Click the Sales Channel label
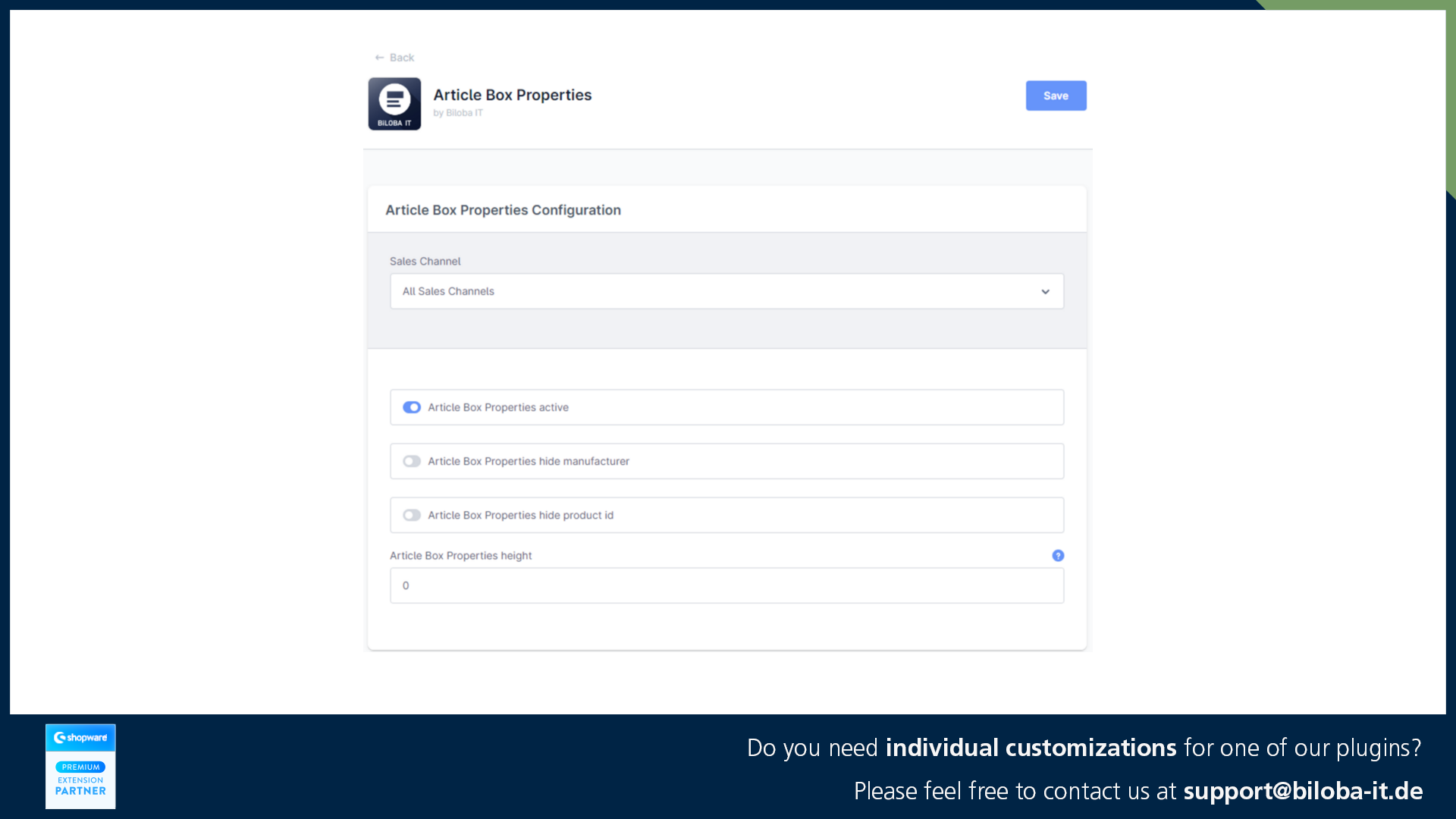The image size is (1456, 819). (x=425, y=261)
